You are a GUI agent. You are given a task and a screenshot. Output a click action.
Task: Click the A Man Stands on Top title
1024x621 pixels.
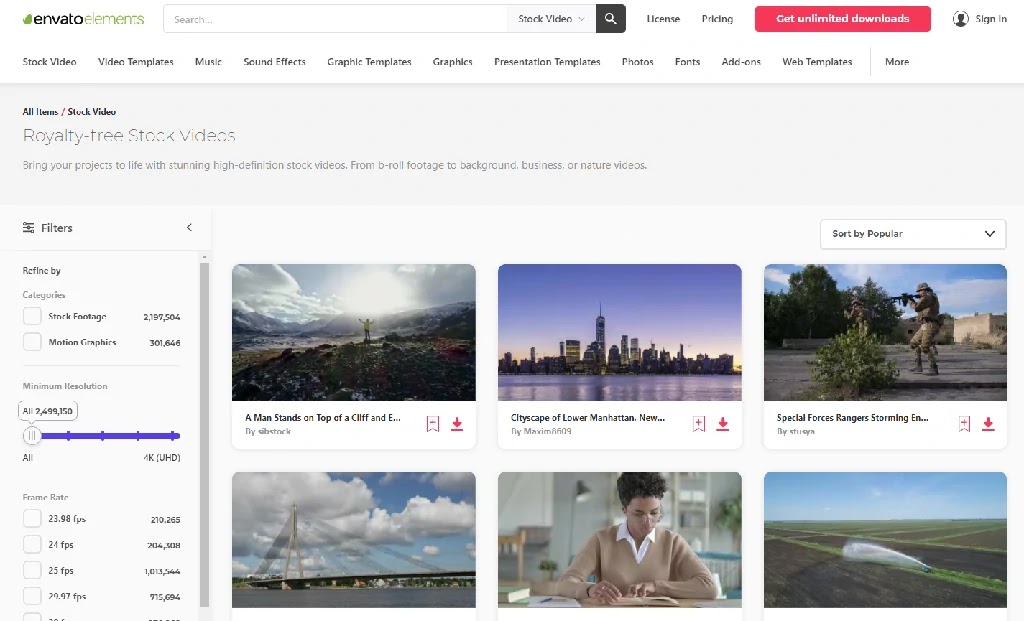[323, 417]
